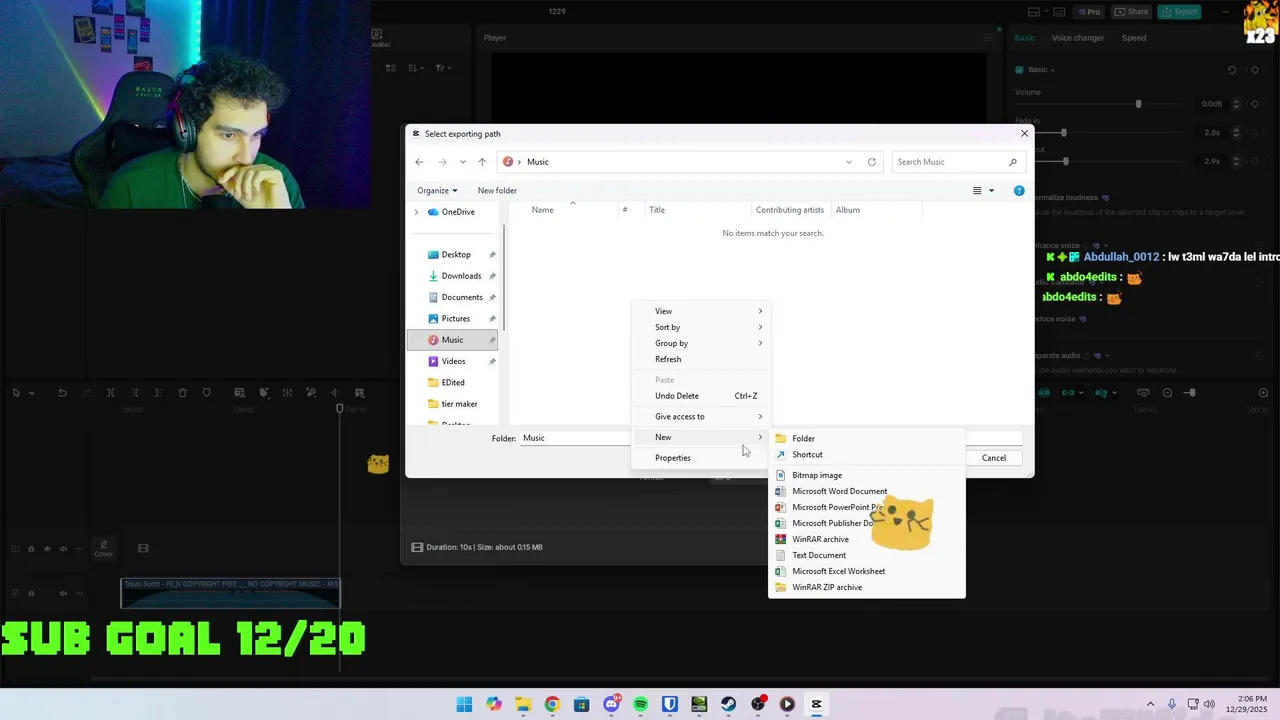Toggle lock on the main video track
The image size is (1280, 720).
pyautogui.click(x=31, y=549)
